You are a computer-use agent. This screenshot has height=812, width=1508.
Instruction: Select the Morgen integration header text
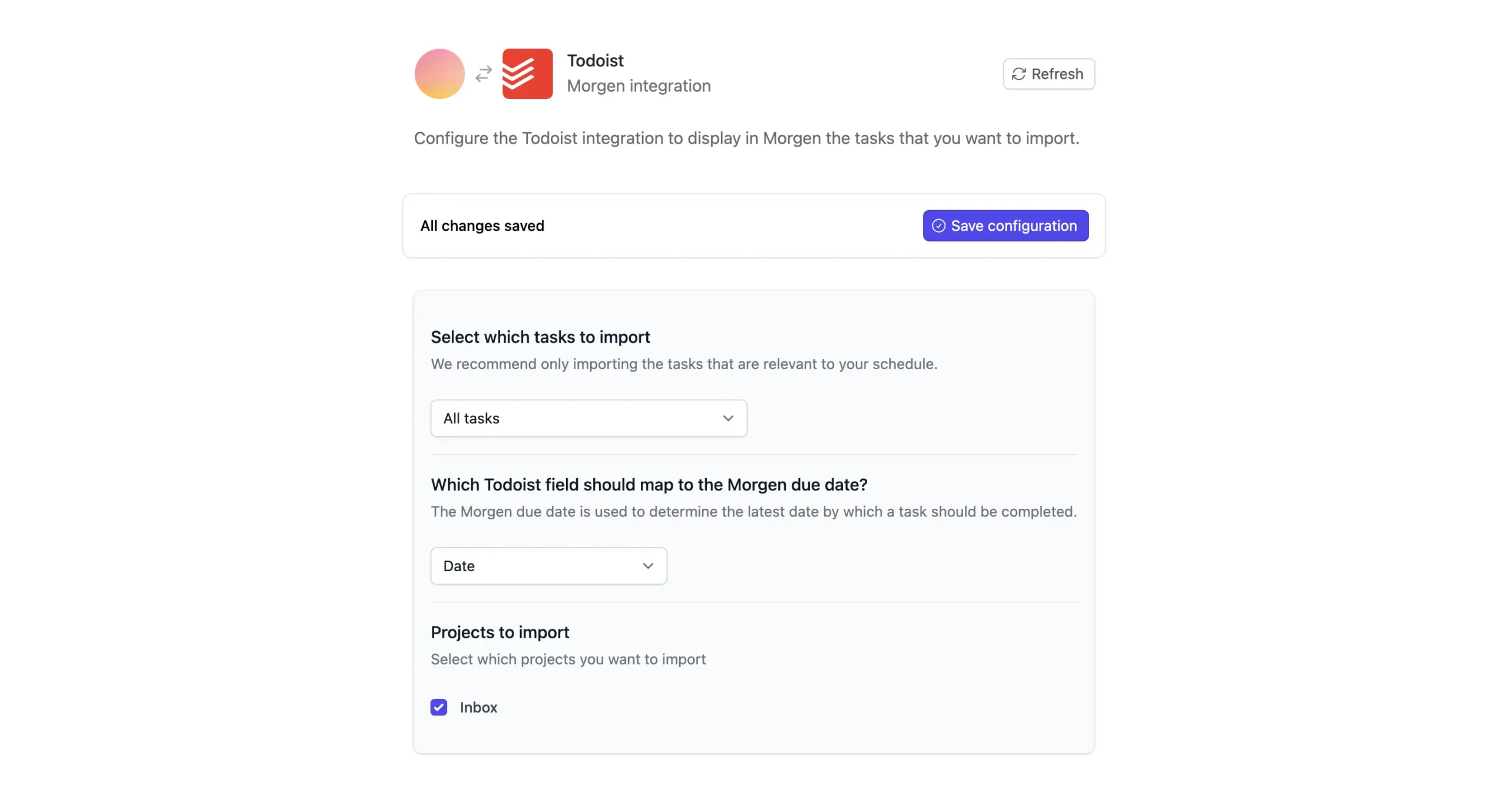point(639,86)
